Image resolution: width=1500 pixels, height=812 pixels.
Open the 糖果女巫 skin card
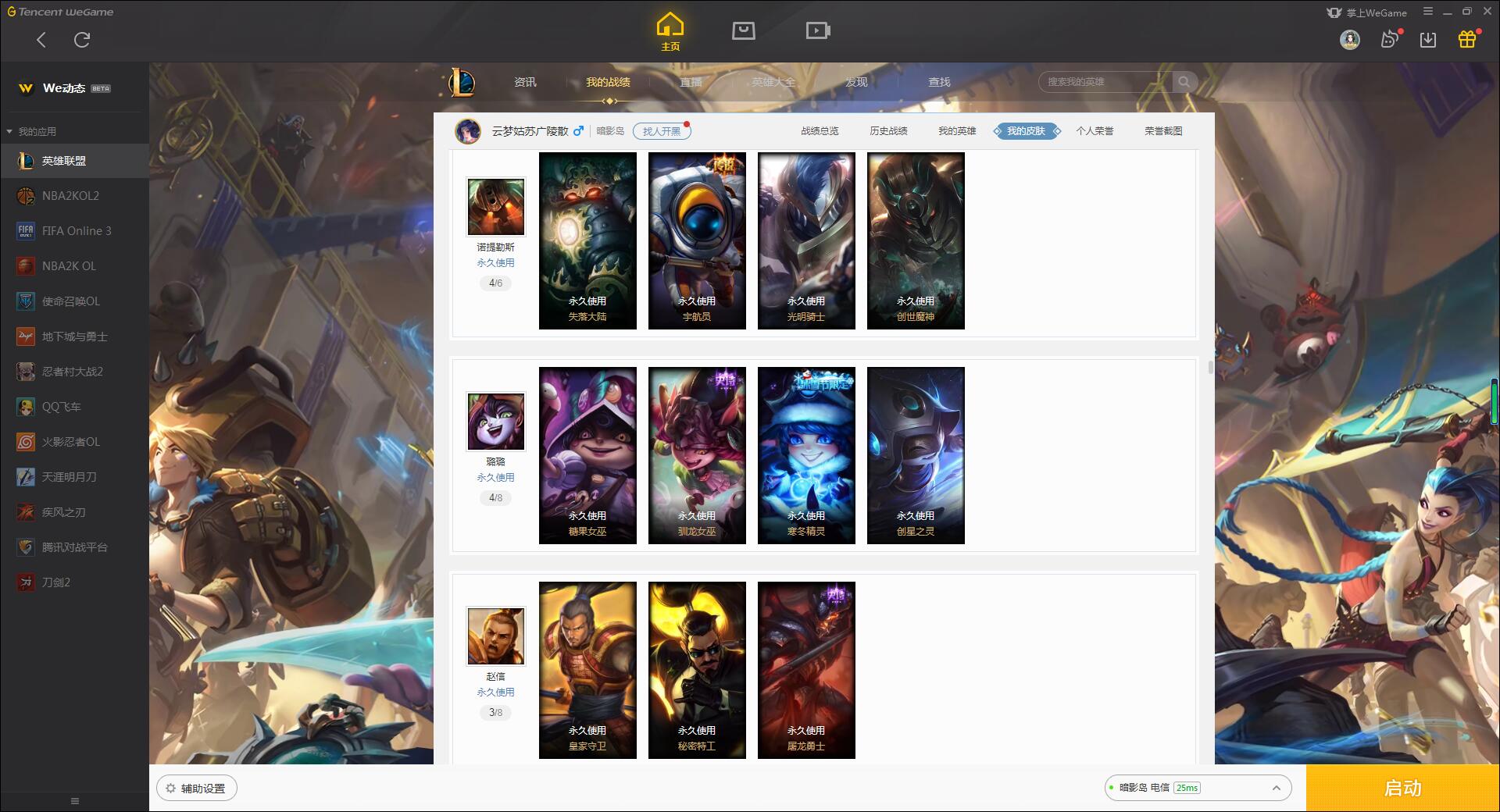click(587, 455)
